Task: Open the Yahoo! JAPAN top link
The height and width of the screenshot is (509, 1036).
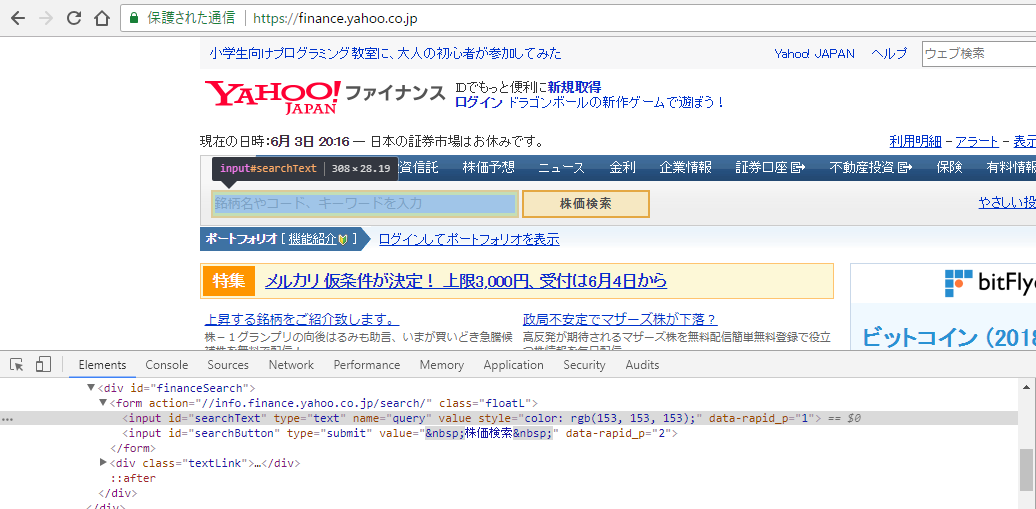Action: coord(815,54)
